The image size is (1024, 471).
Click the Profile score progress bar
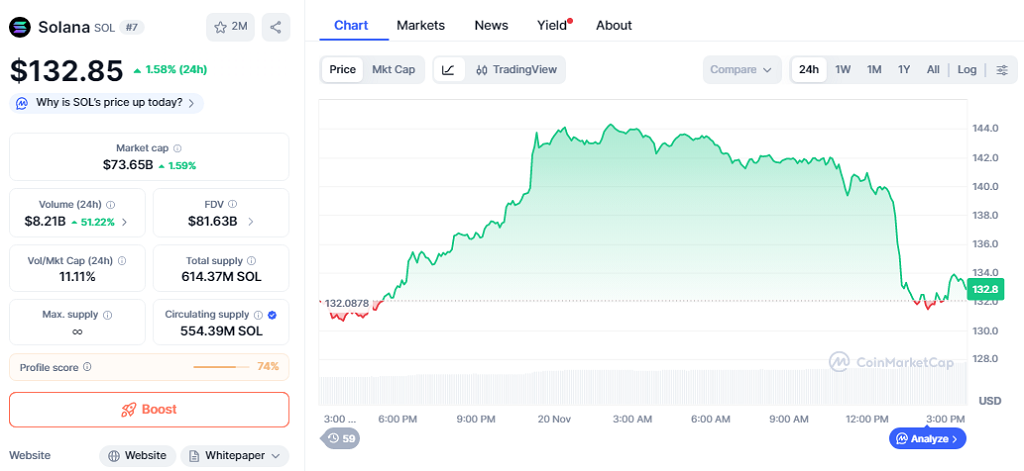pos(220,367)
